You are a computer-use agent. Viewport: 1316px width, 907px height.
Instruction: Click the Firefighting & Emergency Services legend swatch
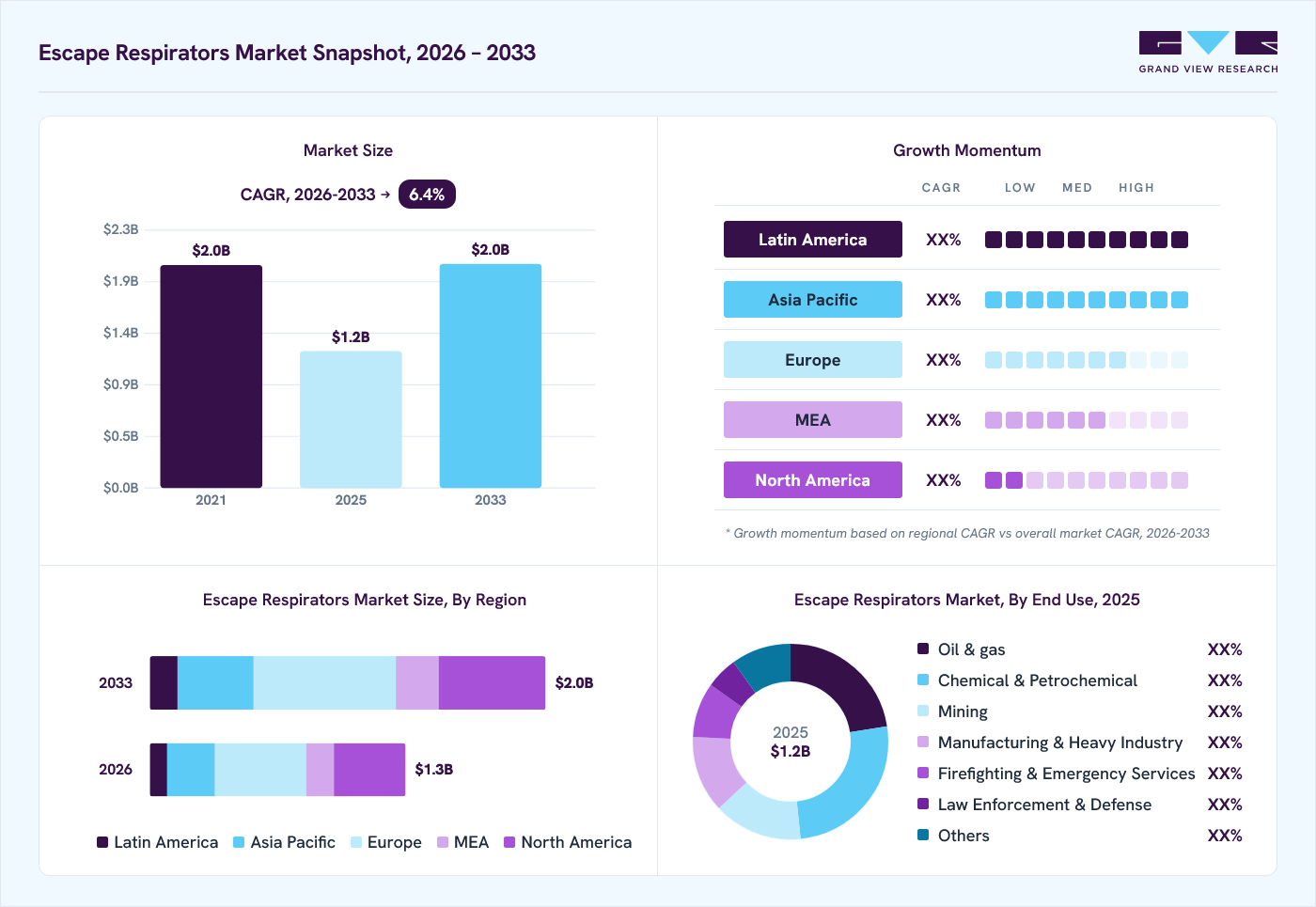coord(923,773)
